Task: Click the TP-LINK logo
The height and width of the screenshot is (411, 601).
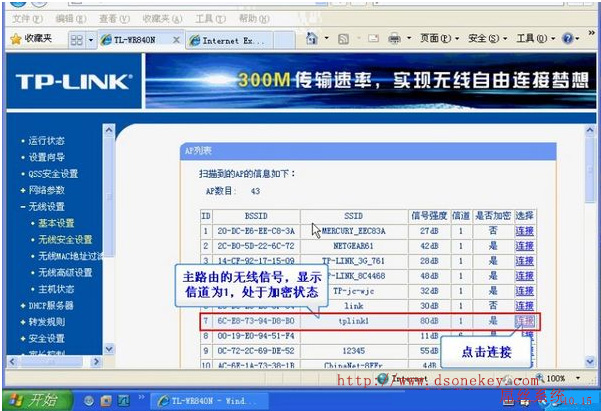Action: 74,81
